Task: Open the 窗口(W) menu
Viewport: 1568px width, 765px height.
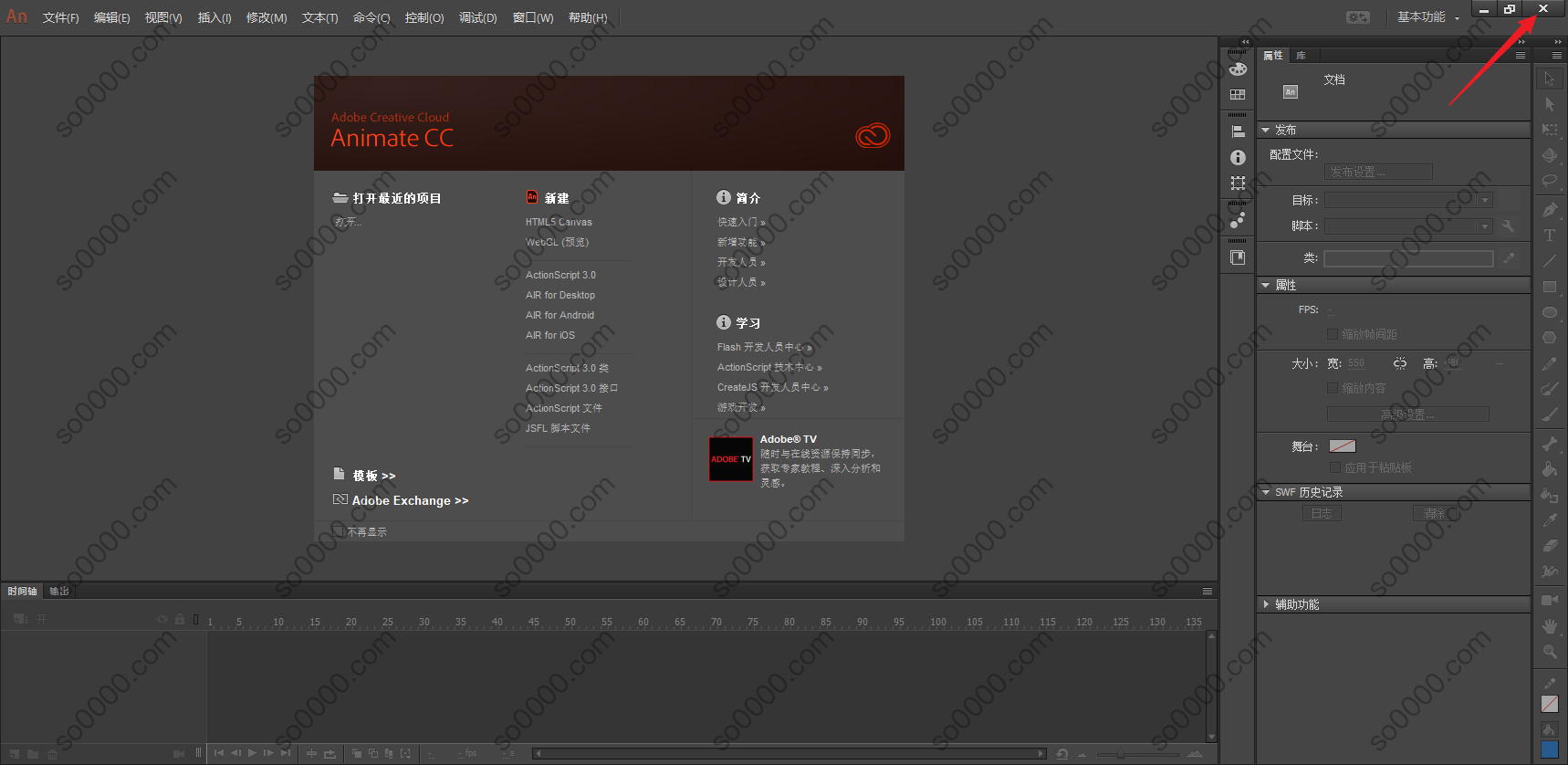Action: pyautogui.click(x=533, y=17)
